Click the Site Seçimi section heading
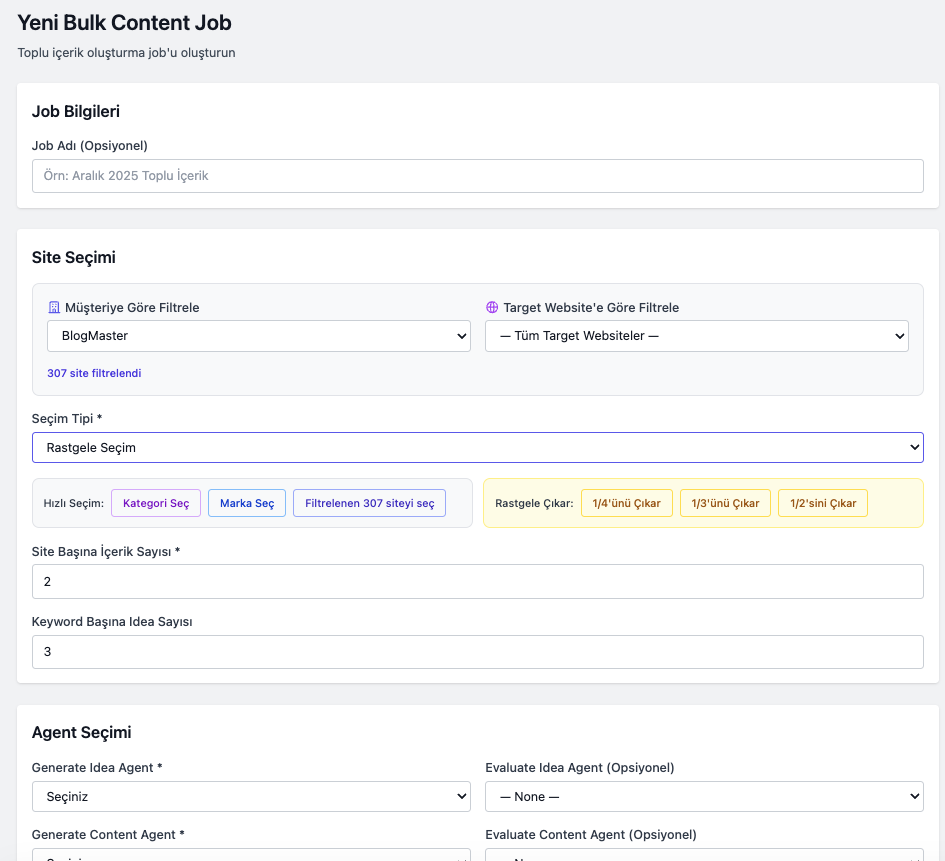 [74, 258]
